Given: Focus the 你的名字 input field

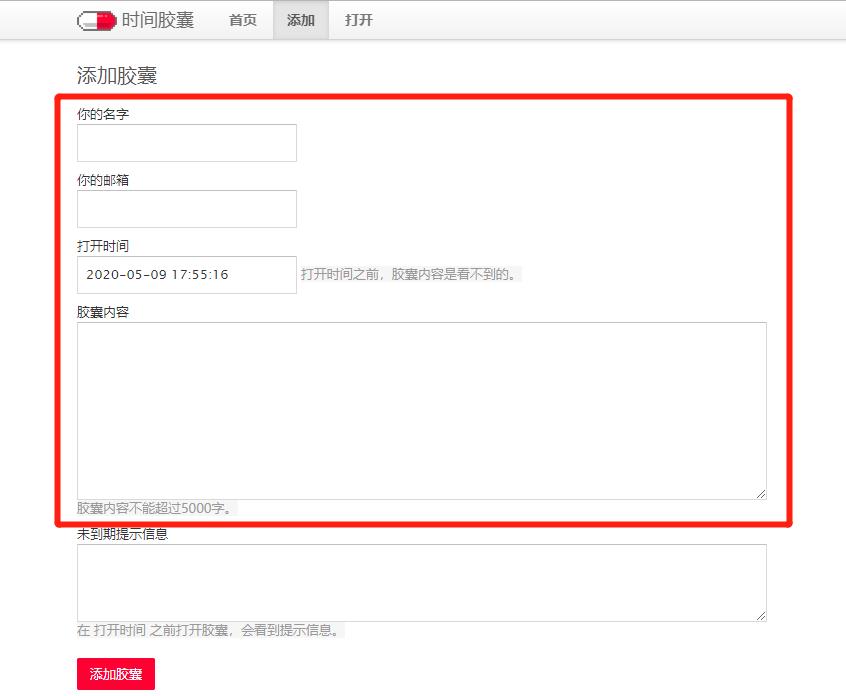Looking at the screenshot, I should tap(186, 142).
